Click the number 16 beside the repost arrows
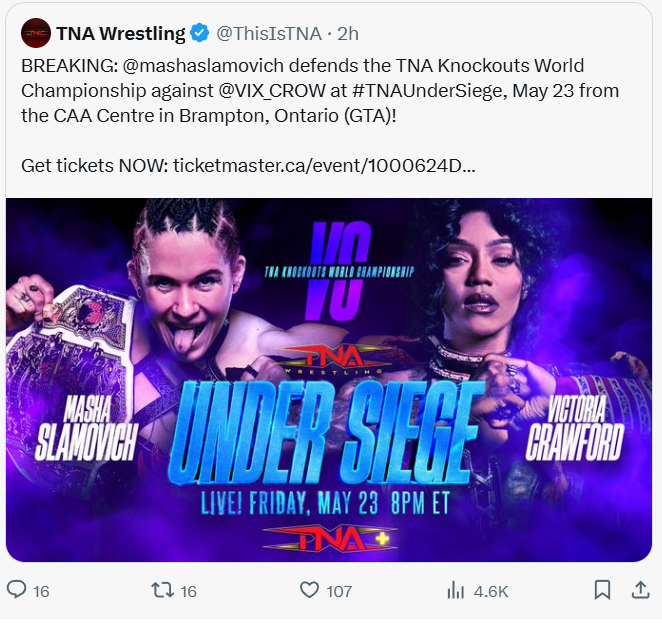This screenshot has width=662, height=627. tap(188, 591)
